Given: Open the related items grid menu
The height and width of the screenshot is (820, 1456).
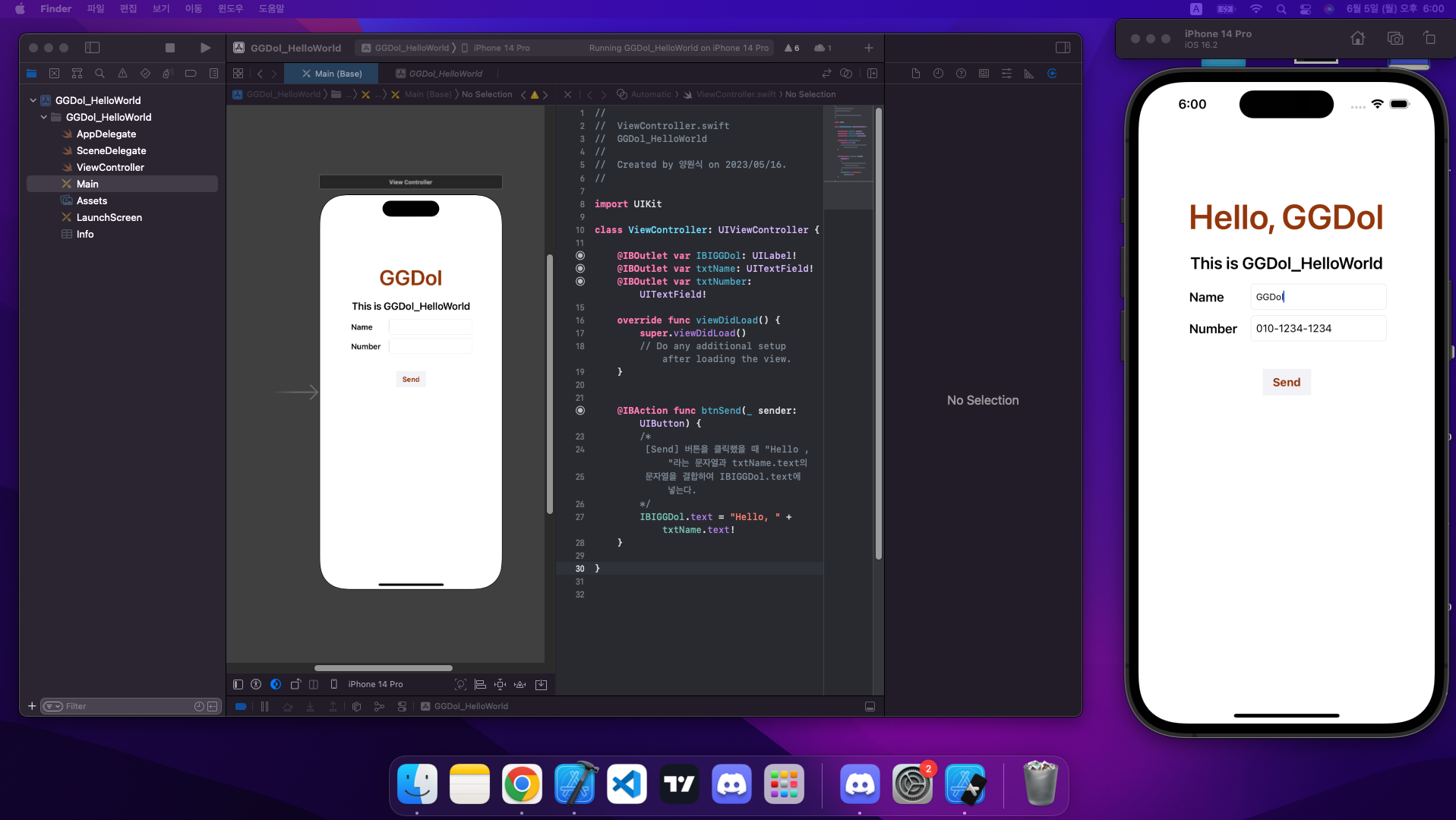Looking at the screenshot, I should [x=238, y=74].
